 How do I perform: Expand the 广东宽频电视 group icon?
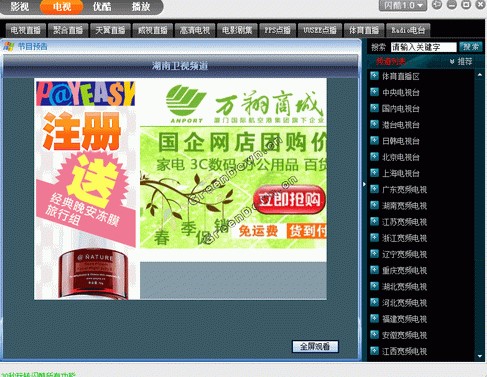pyautogui.click(x=374, y=189)
